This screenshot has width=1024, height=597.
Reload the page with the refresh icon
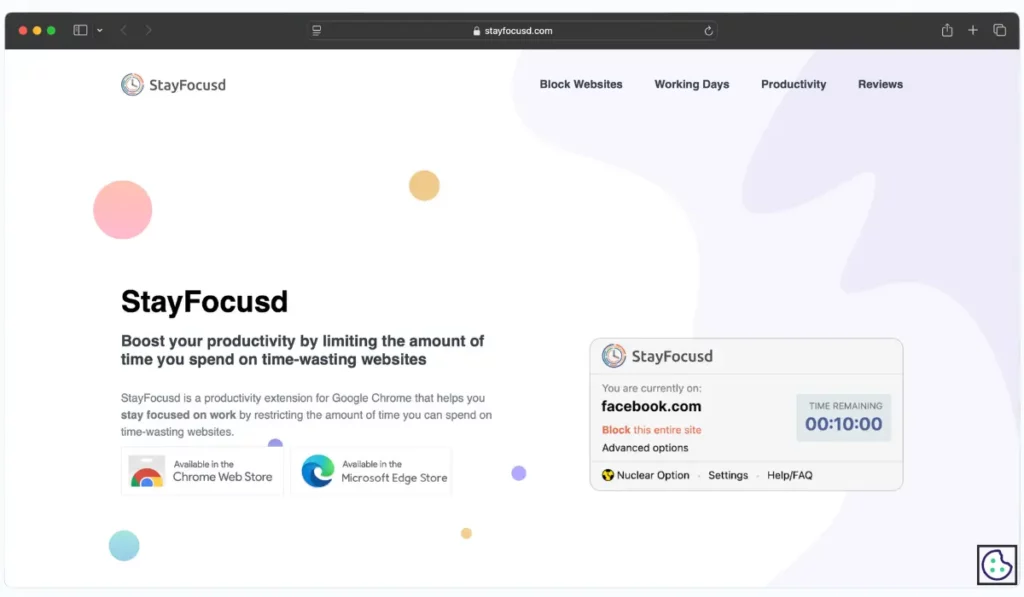[708, 31]
